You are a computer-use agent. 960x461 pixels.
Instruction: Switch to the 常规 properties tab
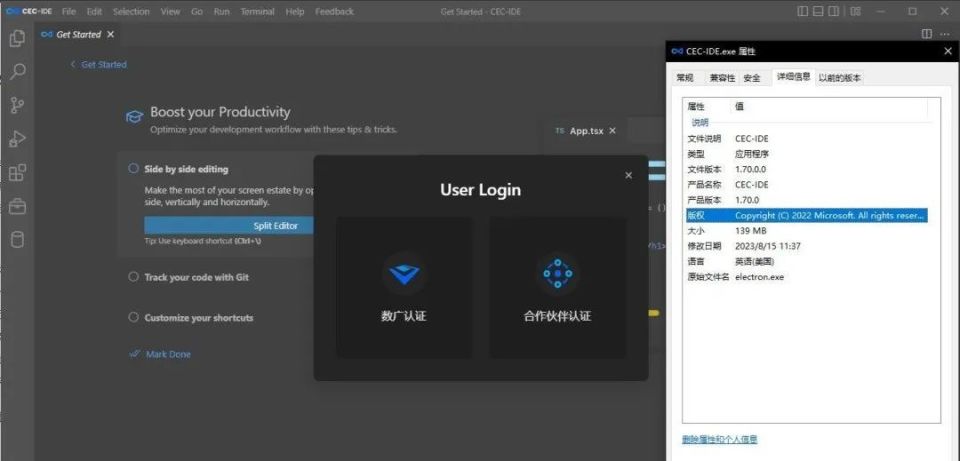[x=685, y=78]
